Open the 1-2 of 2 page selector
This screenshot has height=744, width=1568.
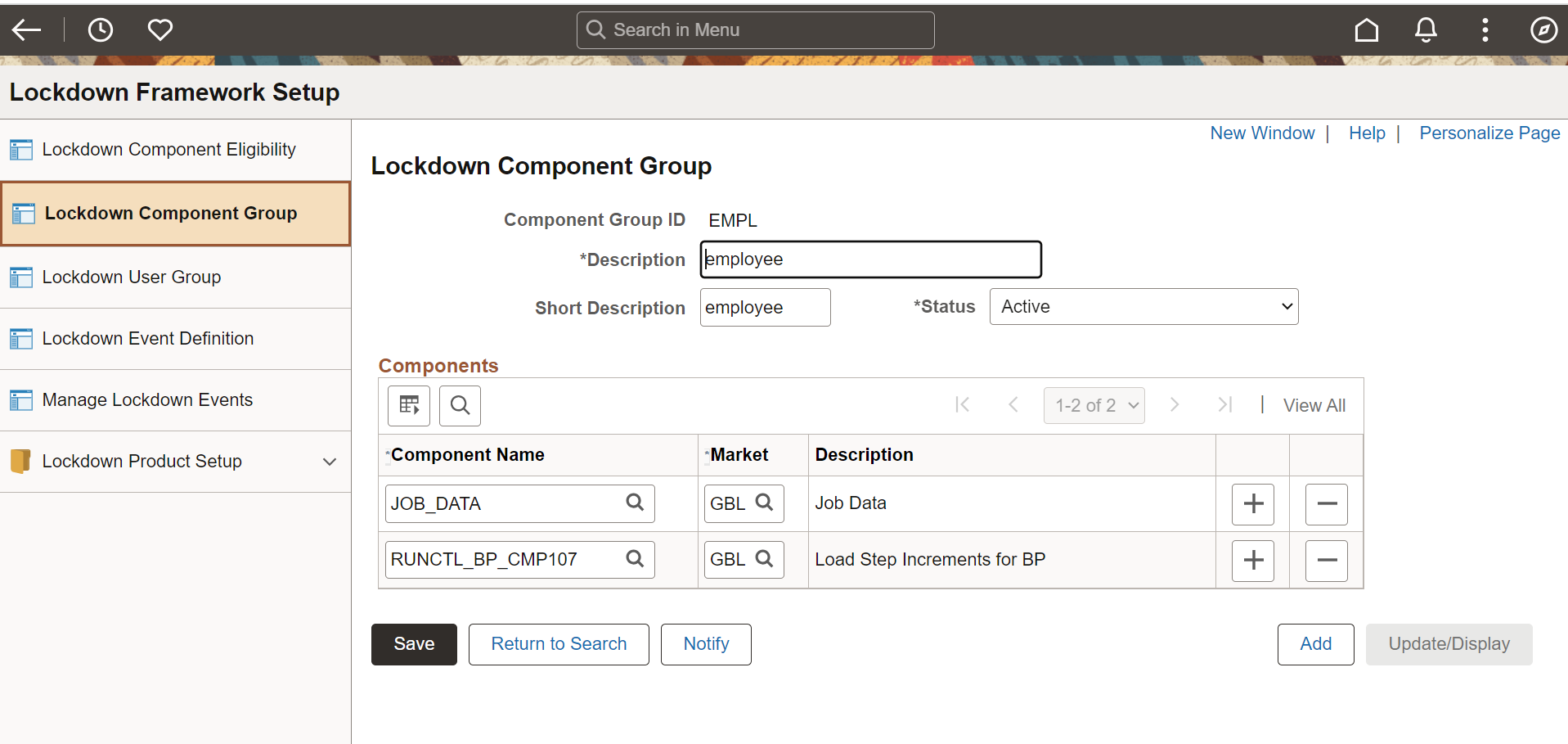[1094, 405]
